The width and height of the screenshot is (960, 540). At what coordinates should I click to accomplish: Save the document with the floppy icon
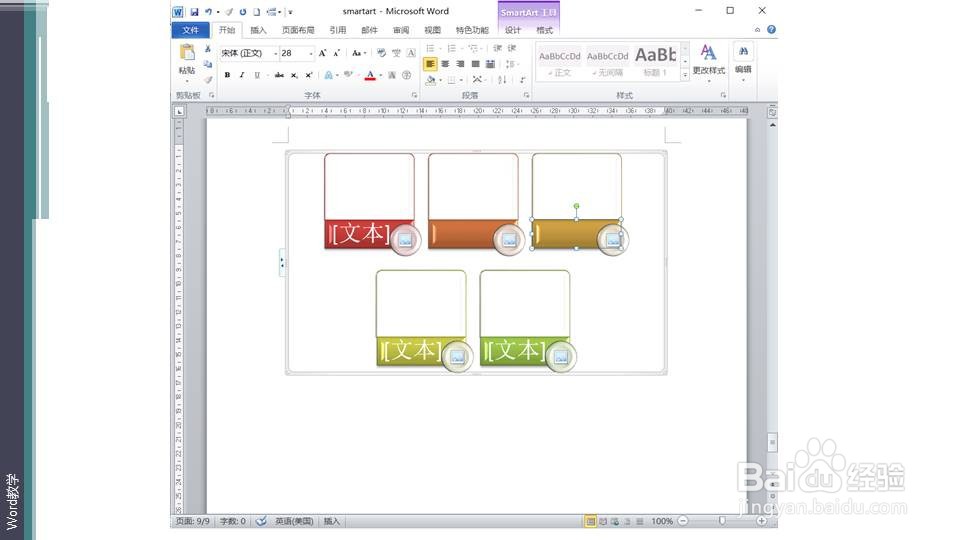tap(194, 12)
